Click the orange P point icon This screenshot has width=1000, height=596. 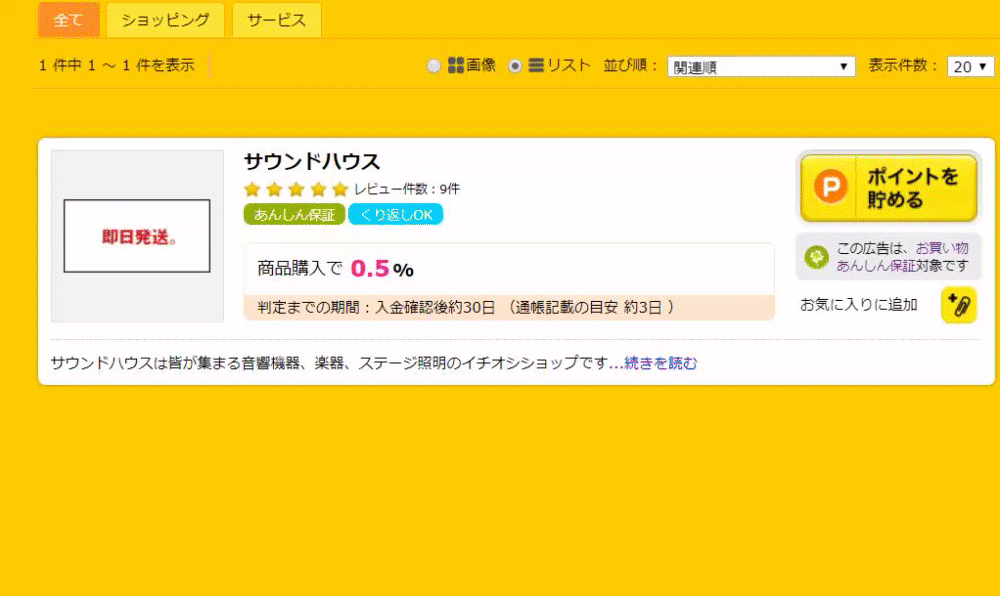[830, 186]
